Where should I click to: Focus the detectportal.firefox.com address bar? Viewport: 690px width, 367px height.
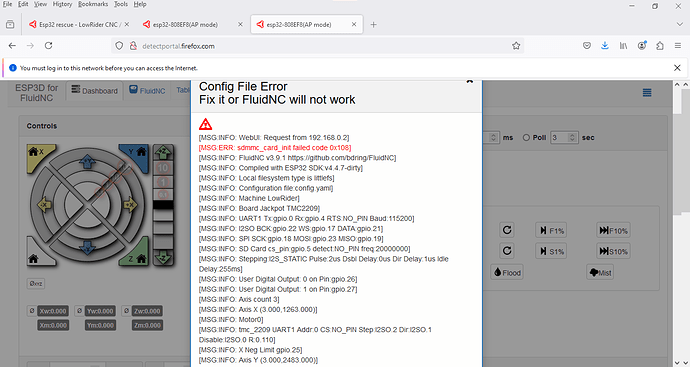tap(317, 46)
